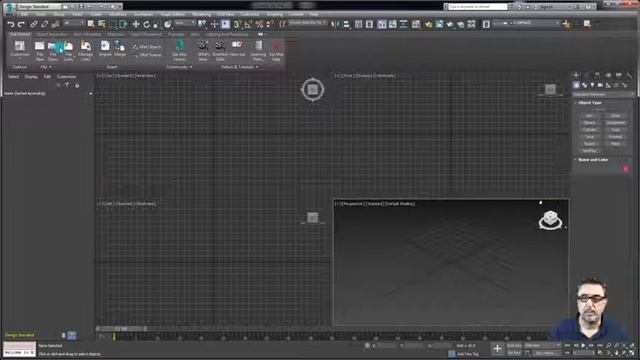The image size is (640, 360).
Task: Click the search keyword input field
Action: [477, 7]
